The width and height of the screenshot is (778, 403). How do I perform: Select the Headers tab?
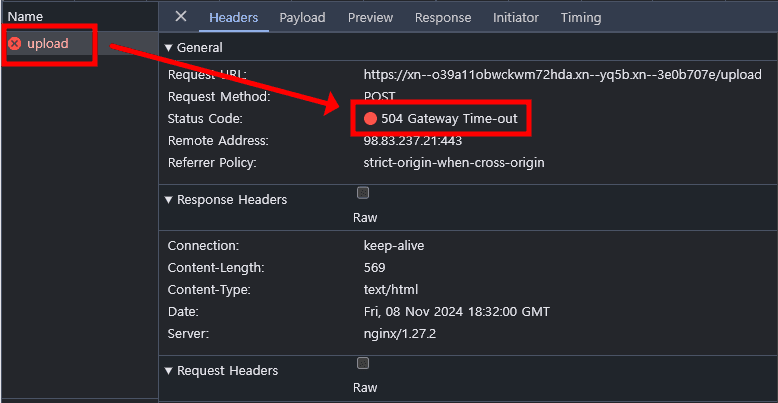(x=233, y=17)
